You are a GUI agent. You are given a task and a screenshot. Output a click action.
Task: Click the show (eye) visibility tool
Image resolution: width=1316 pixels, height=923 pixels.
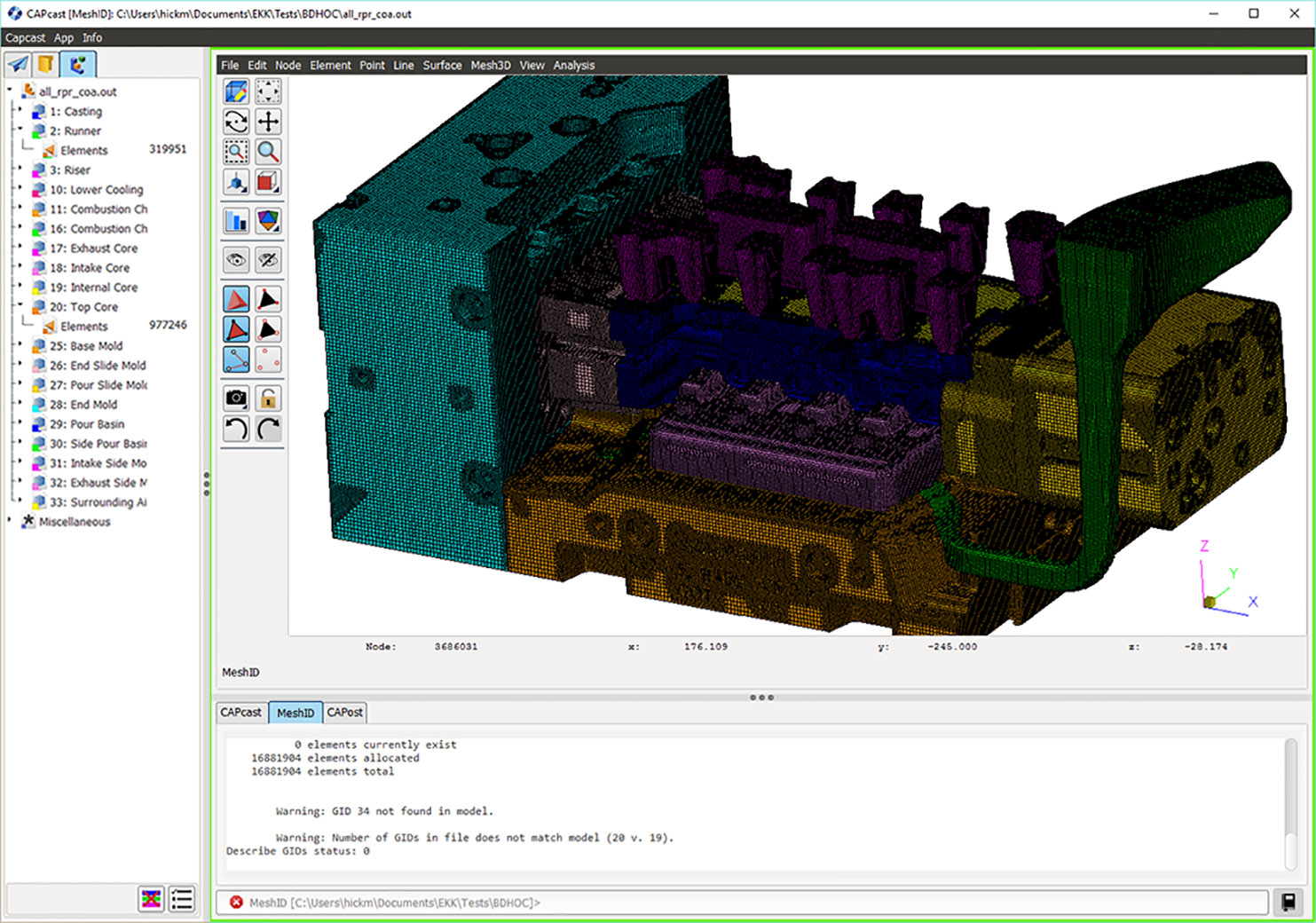pyautogui.click(x=236, y=260)
